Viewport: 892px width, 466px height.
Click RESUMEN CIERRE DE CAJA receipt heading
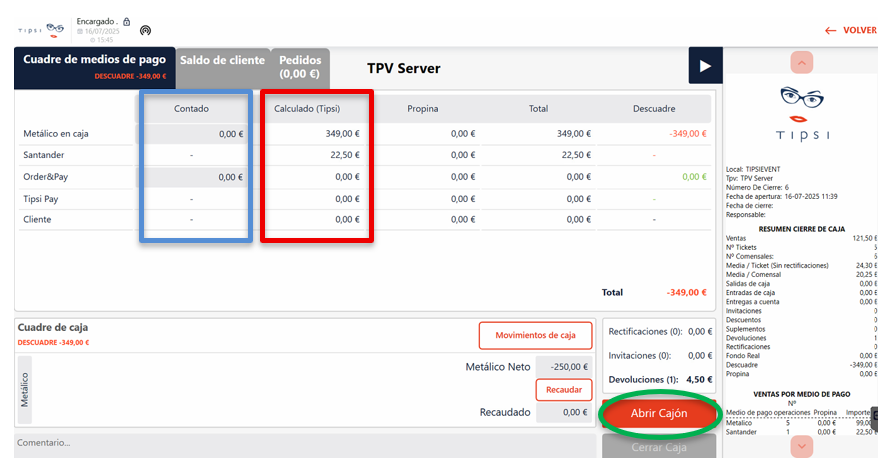pyautogui.click(x=802, y=229)
